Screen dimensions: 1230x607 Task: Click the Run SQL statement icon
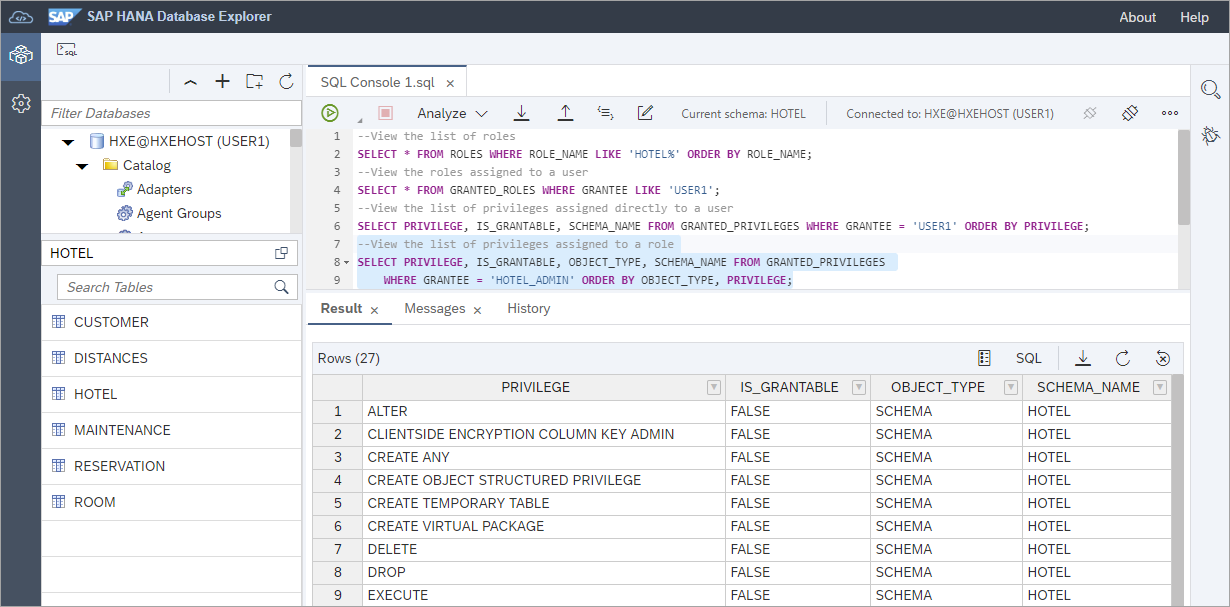click(x=330, y=114)
